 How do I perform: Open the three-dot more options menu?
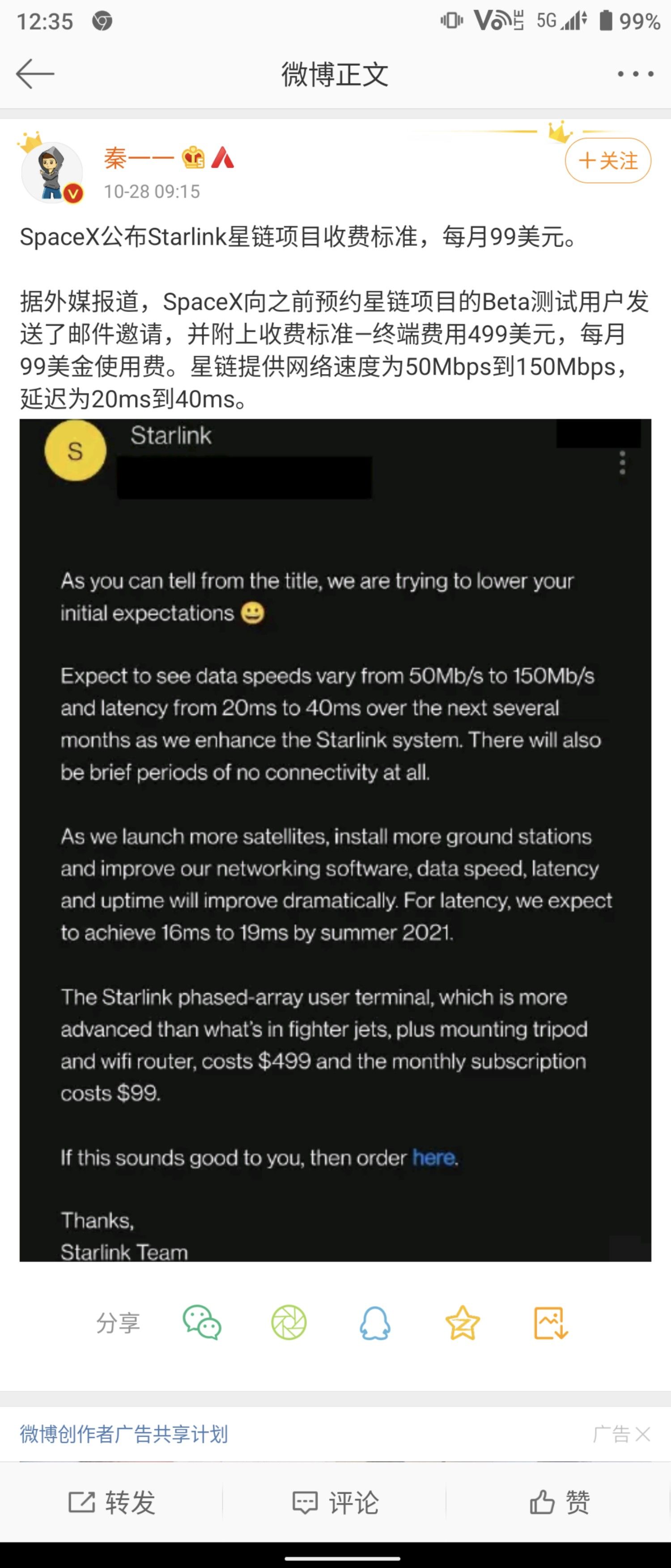[635, 74]
